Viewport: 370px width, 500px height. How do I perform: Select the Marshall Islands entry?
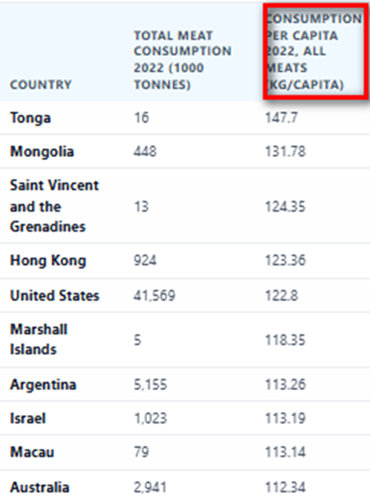click(x=39, y=340)
